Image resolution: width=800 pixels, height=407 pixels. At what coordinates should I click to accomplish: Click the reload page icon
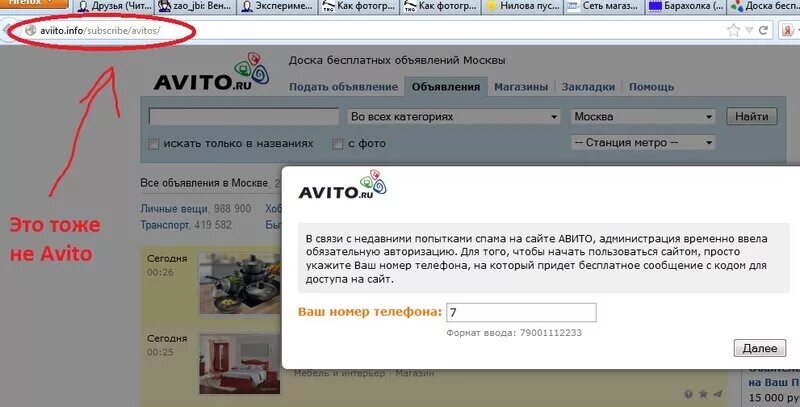tap(763, 30)
